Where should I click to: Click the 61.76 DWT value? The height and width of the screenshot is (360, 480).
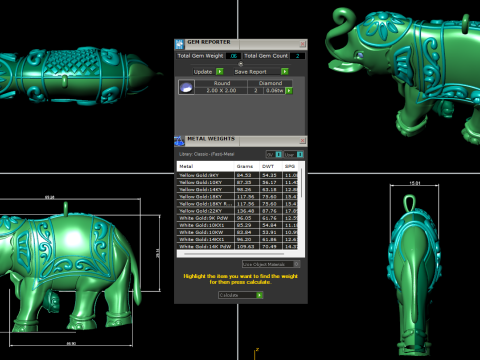[269, 218]
